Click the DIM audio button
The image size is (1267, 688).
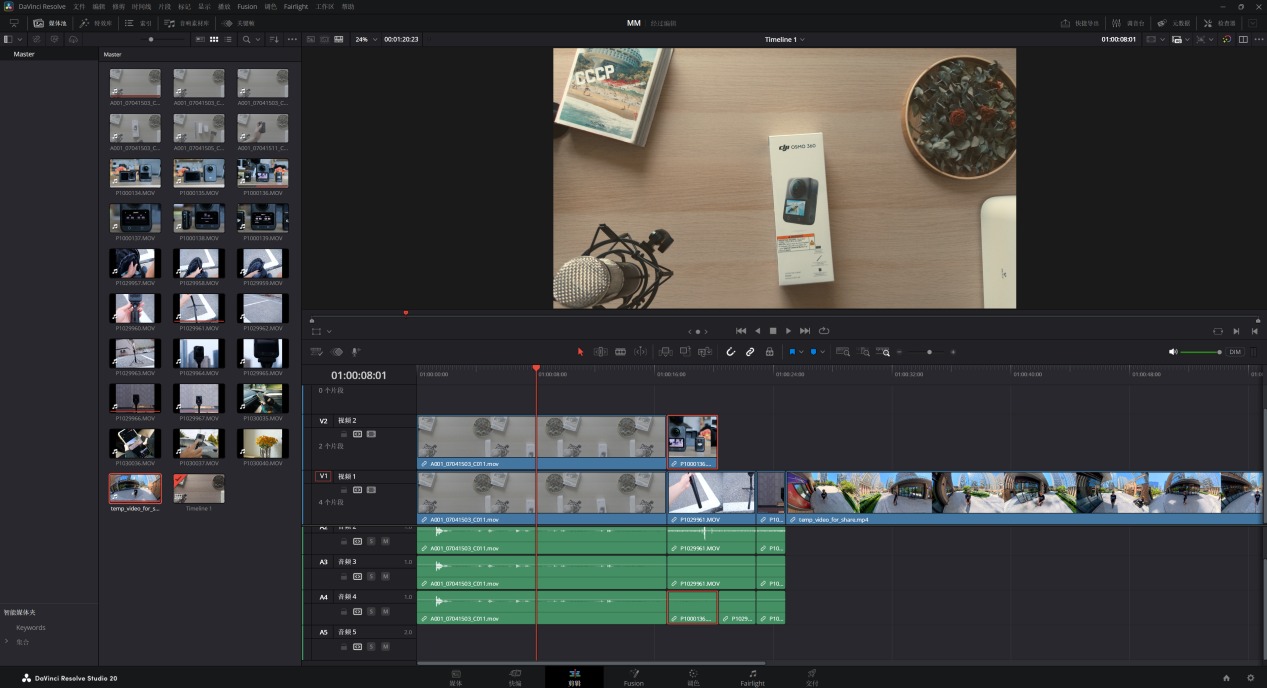[1235, 352]
